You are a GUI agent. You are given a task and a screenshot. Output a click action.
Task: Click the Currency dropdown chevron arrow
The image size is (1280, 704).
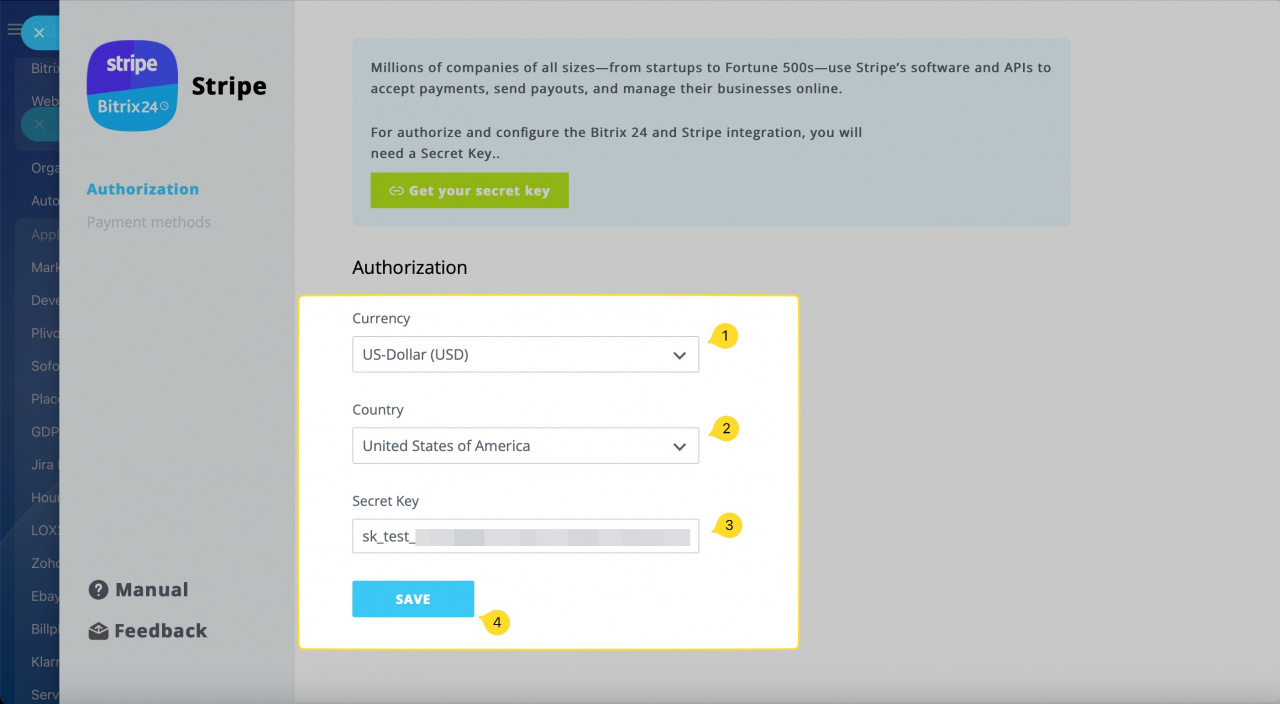(x=680, y=355)
